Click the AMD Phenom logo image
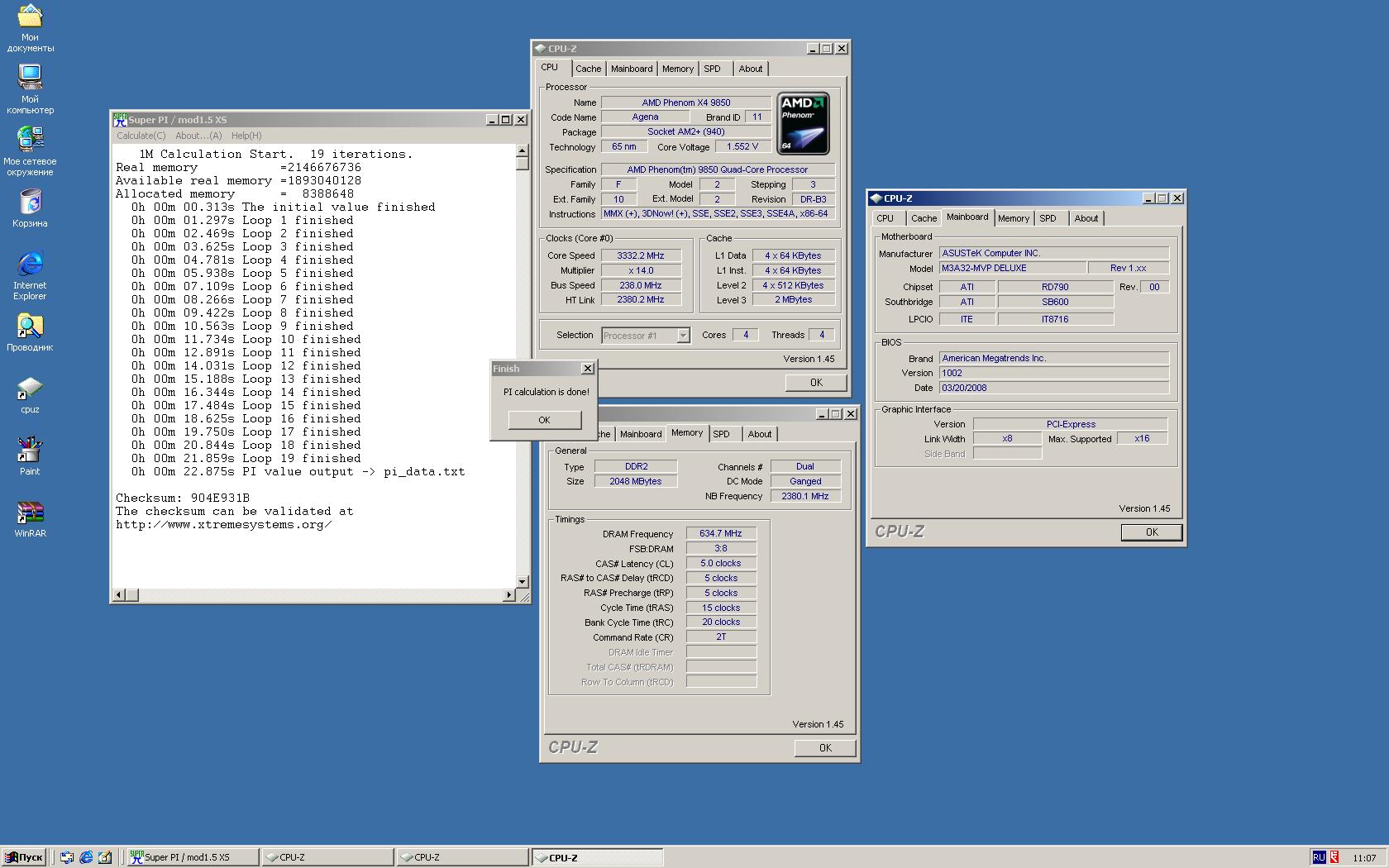Screen dimensions: 1389x868 803,123
